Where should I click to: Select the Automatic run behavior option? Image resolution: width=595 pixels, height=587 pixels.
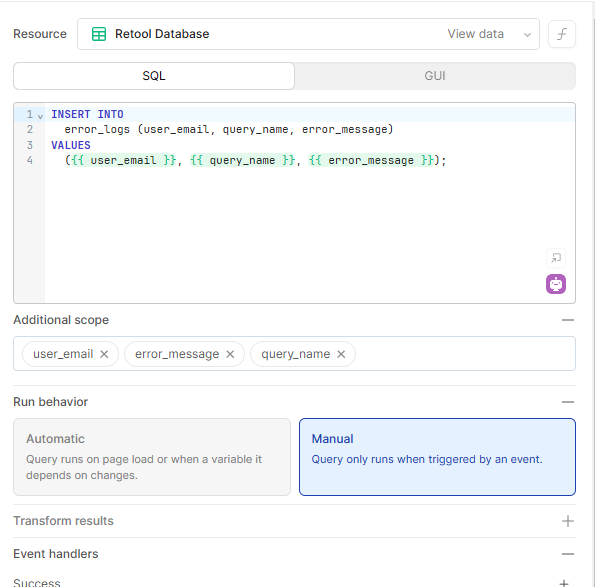tap(152, 457)
